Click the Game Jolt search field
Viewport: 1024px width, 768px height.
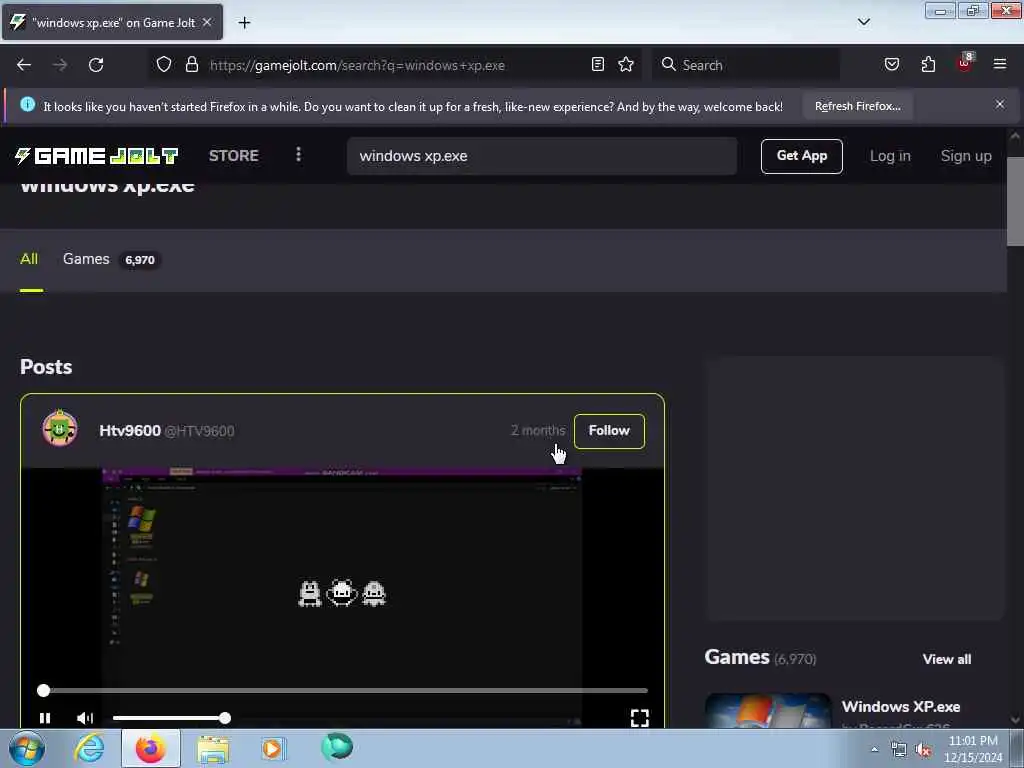point(542,156)
